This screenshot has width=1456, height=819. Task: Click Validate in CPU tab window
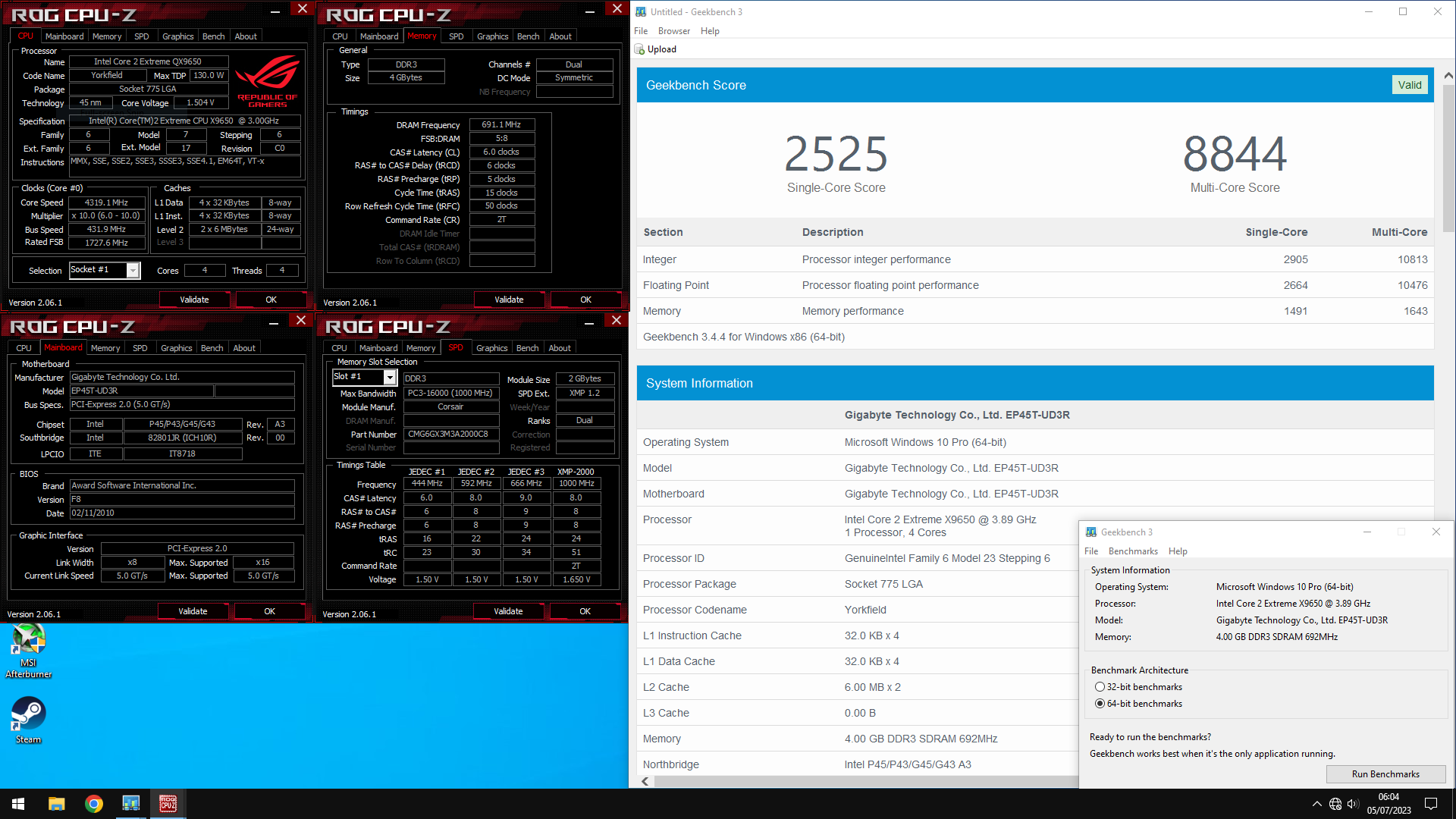coord(194,300)
